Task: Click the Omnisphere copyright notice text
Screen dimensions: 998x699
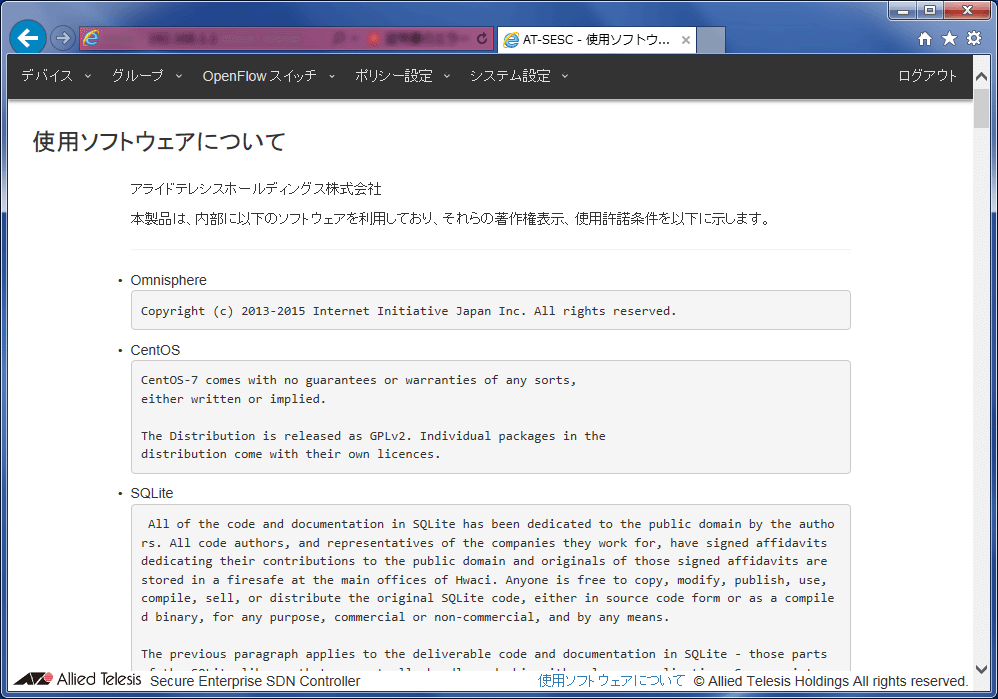Action: click(x=409, y=311)
